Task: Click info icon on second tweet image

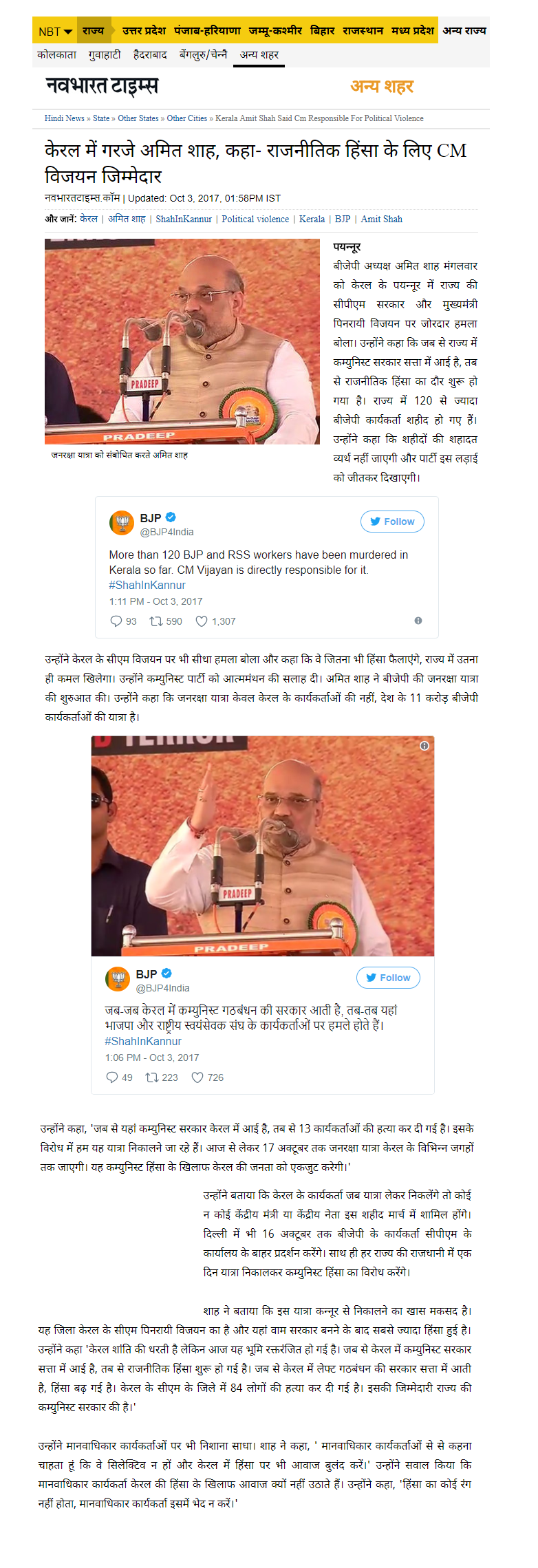Action: click(424, 746)
